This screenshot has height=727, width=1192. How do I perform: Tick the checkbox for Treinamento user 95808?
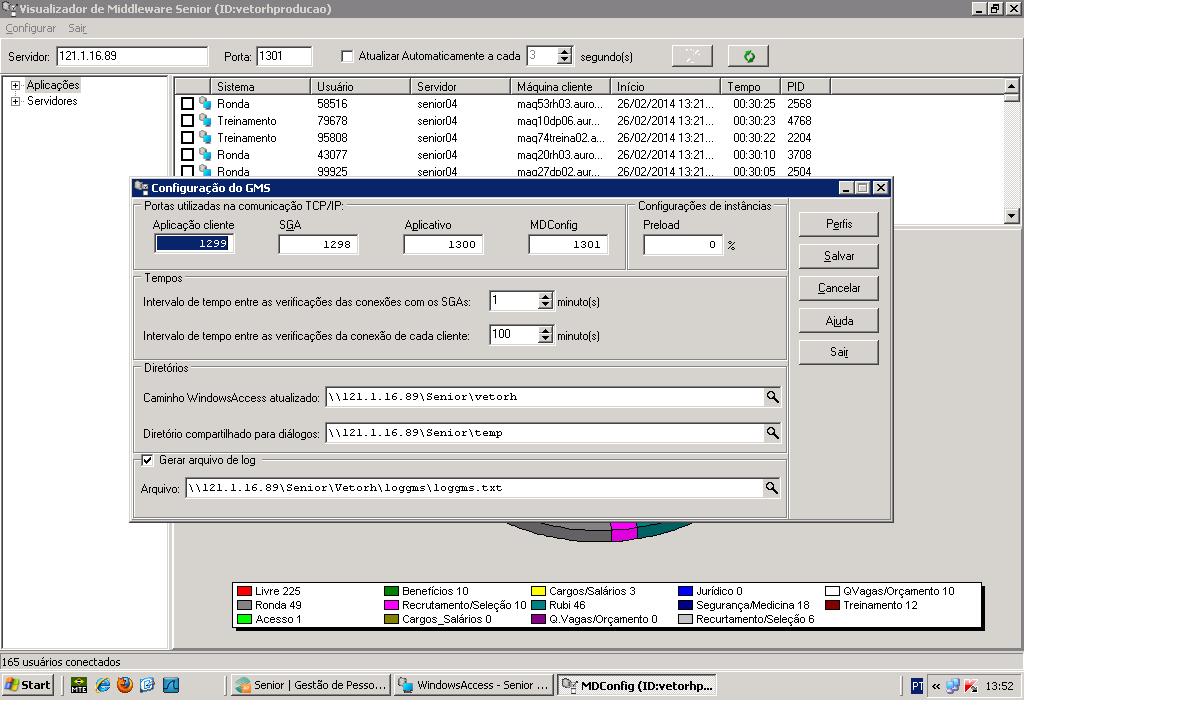pos(187,138)
